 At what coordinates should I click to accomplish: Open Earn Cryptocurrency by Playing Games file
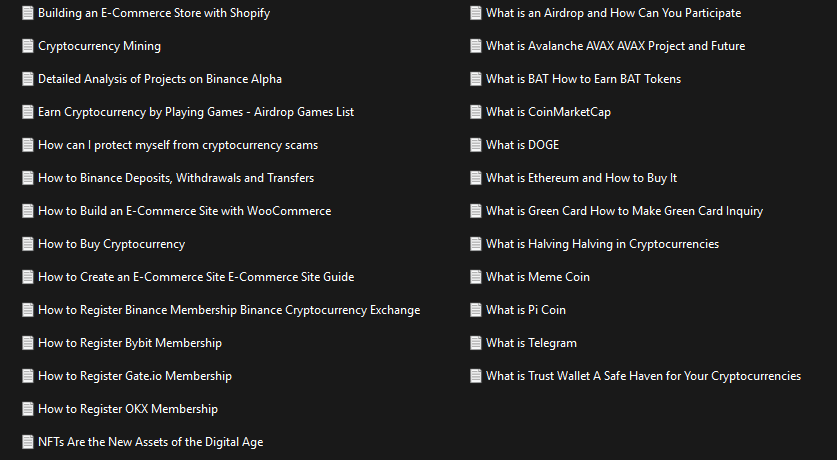(196, 112)
